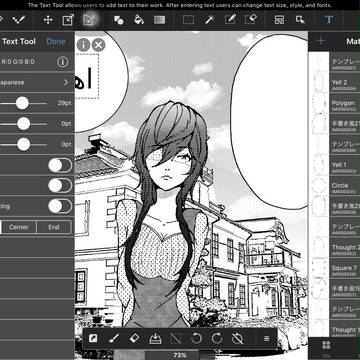Viewport: 360px width, 360px height.
Task: Tap the Text Tool panel title
Action: 19,41
